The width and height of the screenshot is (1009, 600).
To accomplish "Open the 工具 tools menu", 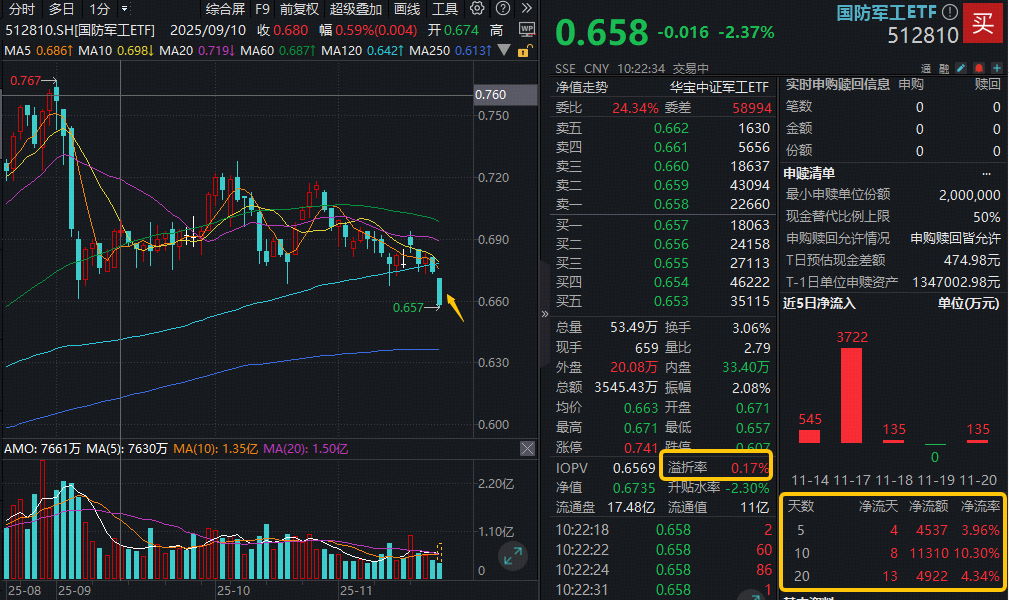I will 445,9.
